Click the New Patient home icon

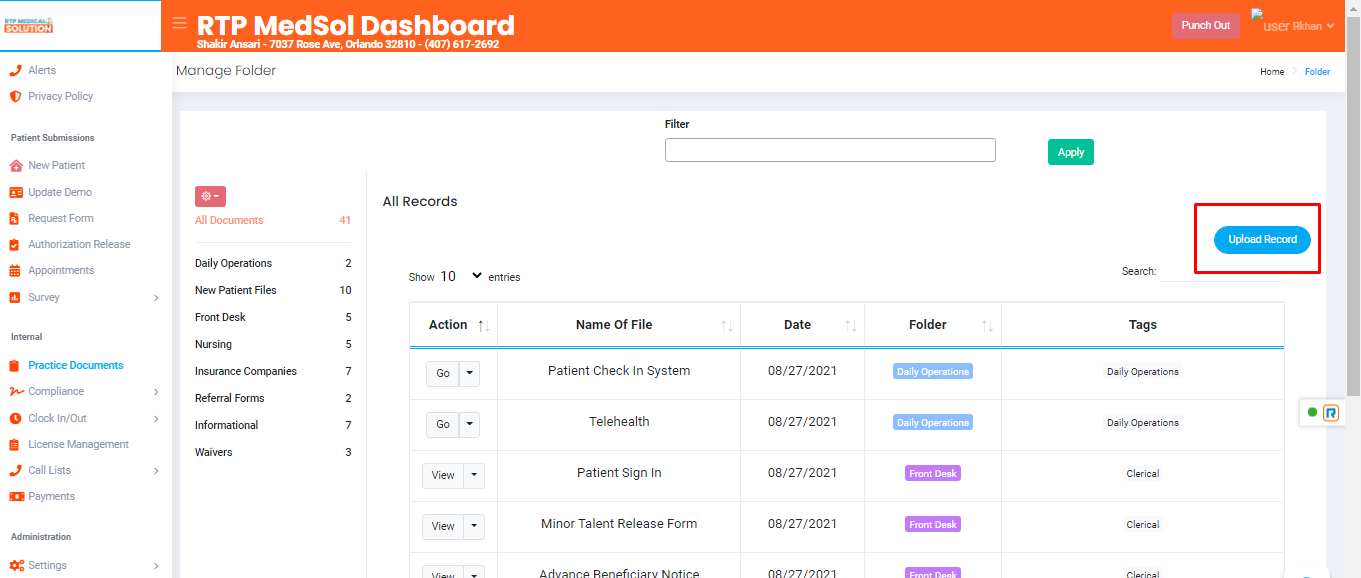tap(15, 165)
